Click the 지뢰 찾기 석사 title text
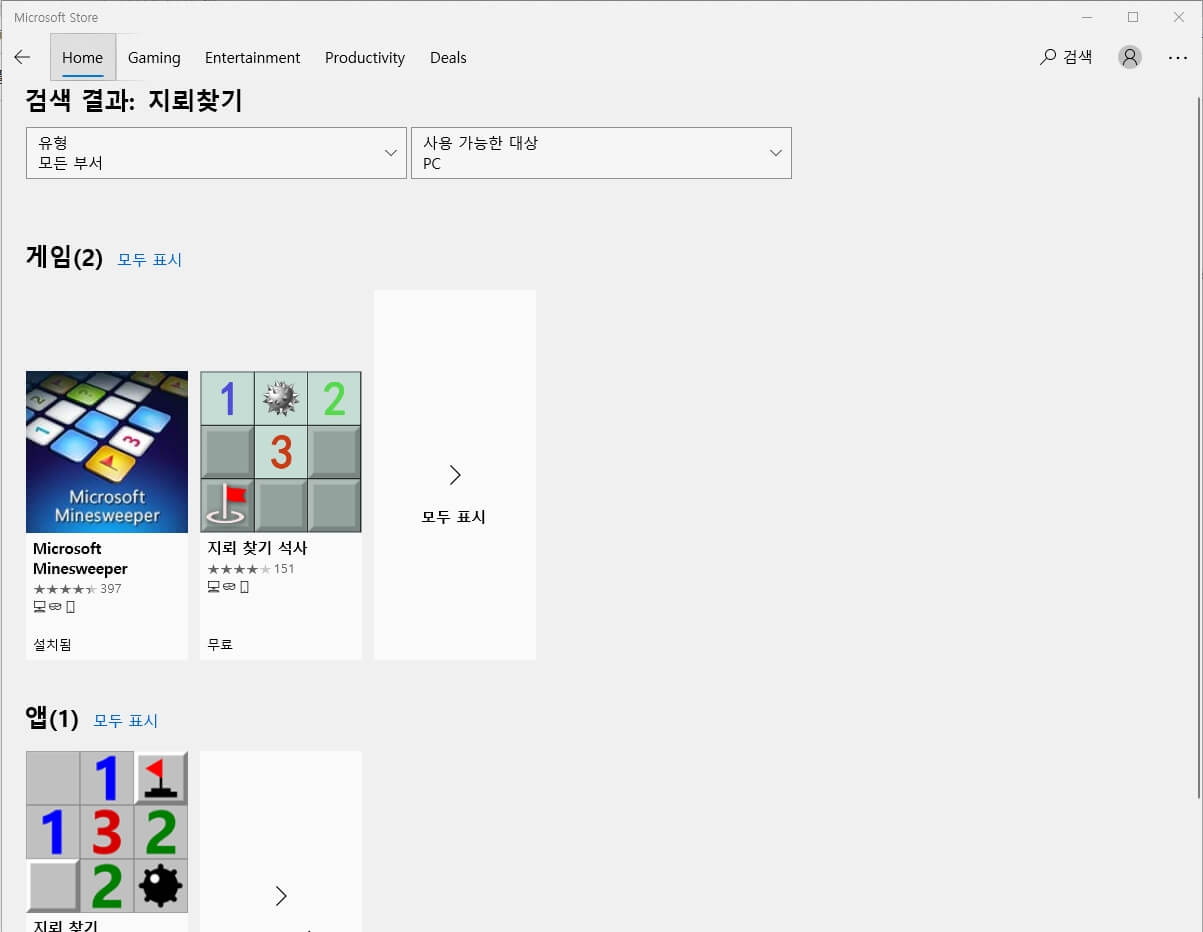This screenshot has width=1203, height=932. coord(257,548)
